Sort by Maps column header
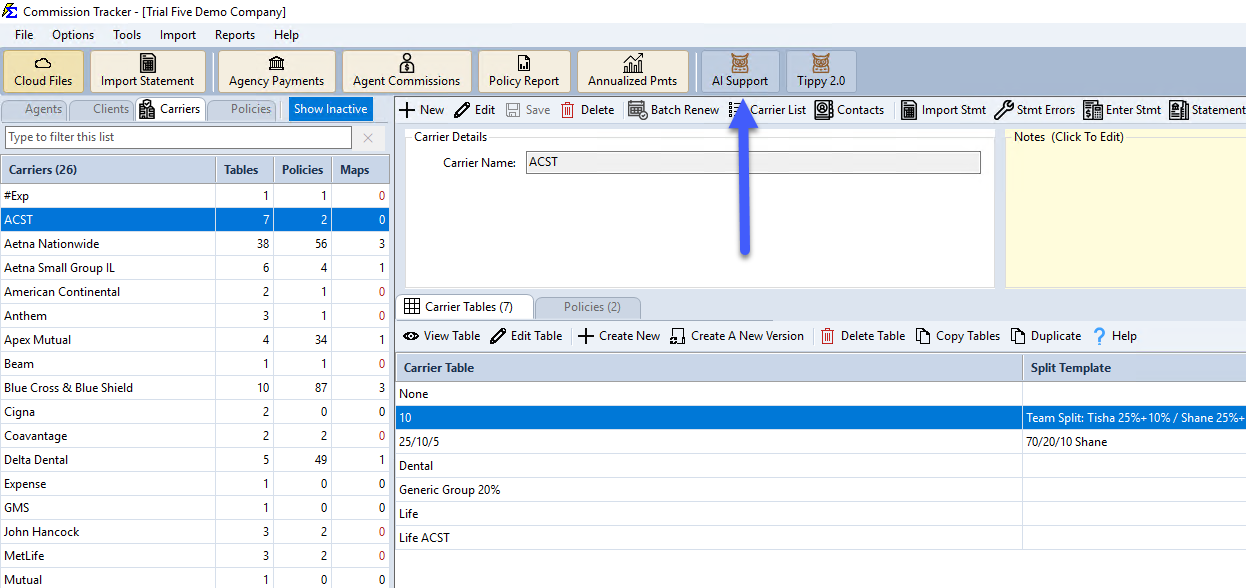This screenshot has height=588, width=1246. click(360, 170)
